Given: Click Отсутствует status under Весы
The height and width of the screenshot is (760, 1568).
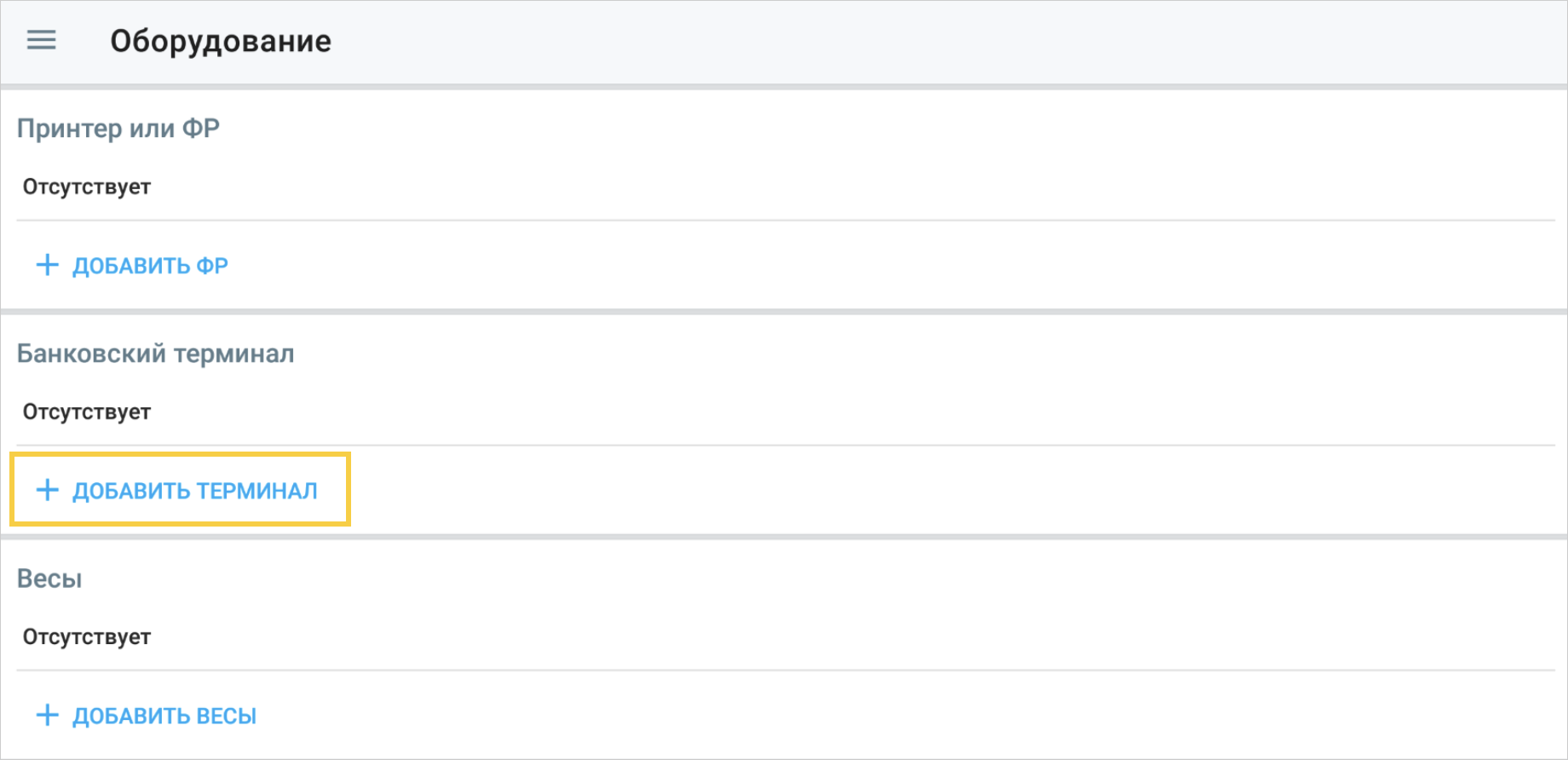Looking at the screenshot, I should (x=87, y=636).
